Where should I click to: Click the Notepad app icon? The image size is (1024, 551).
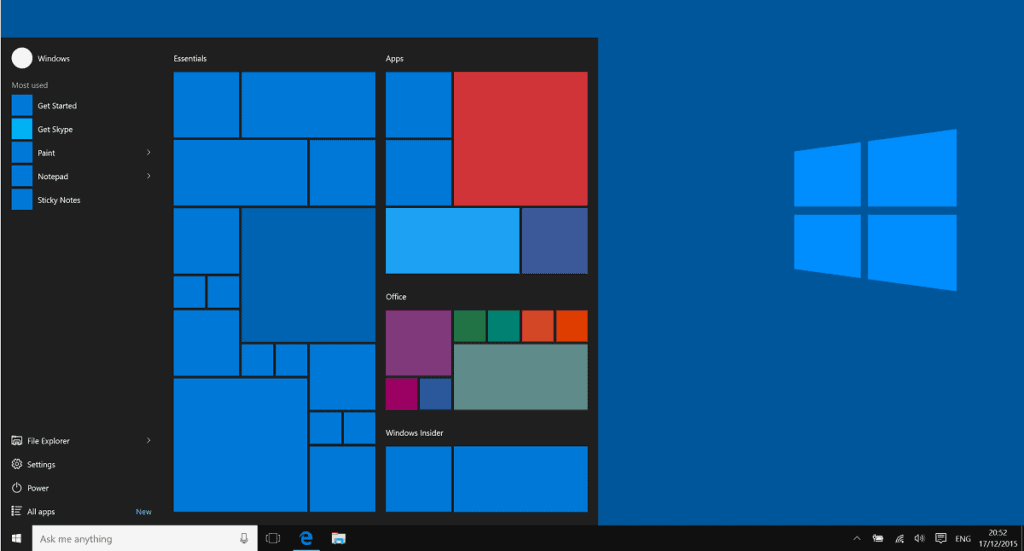click(22, 176)
